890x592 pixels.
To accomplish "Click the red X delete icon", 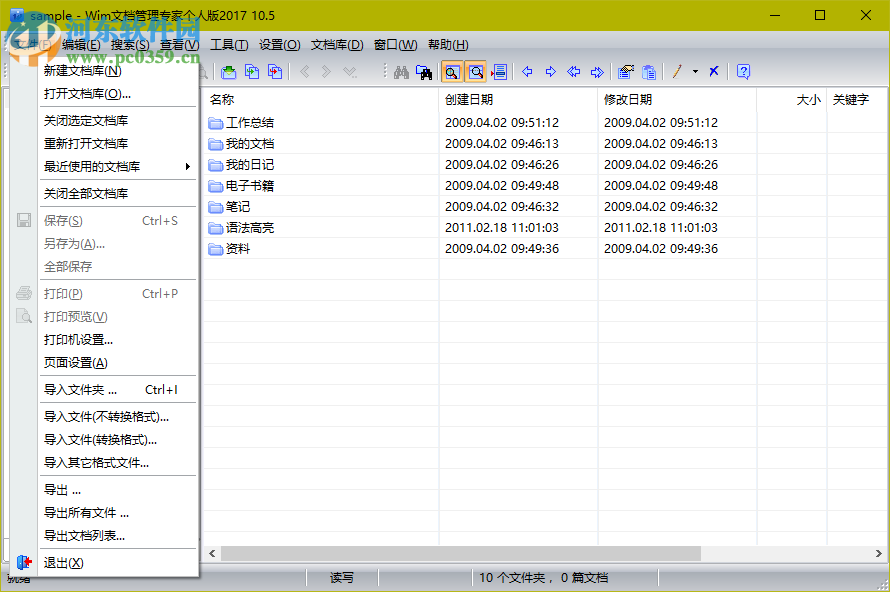I will pyautogui.click(x=712, y=70).
